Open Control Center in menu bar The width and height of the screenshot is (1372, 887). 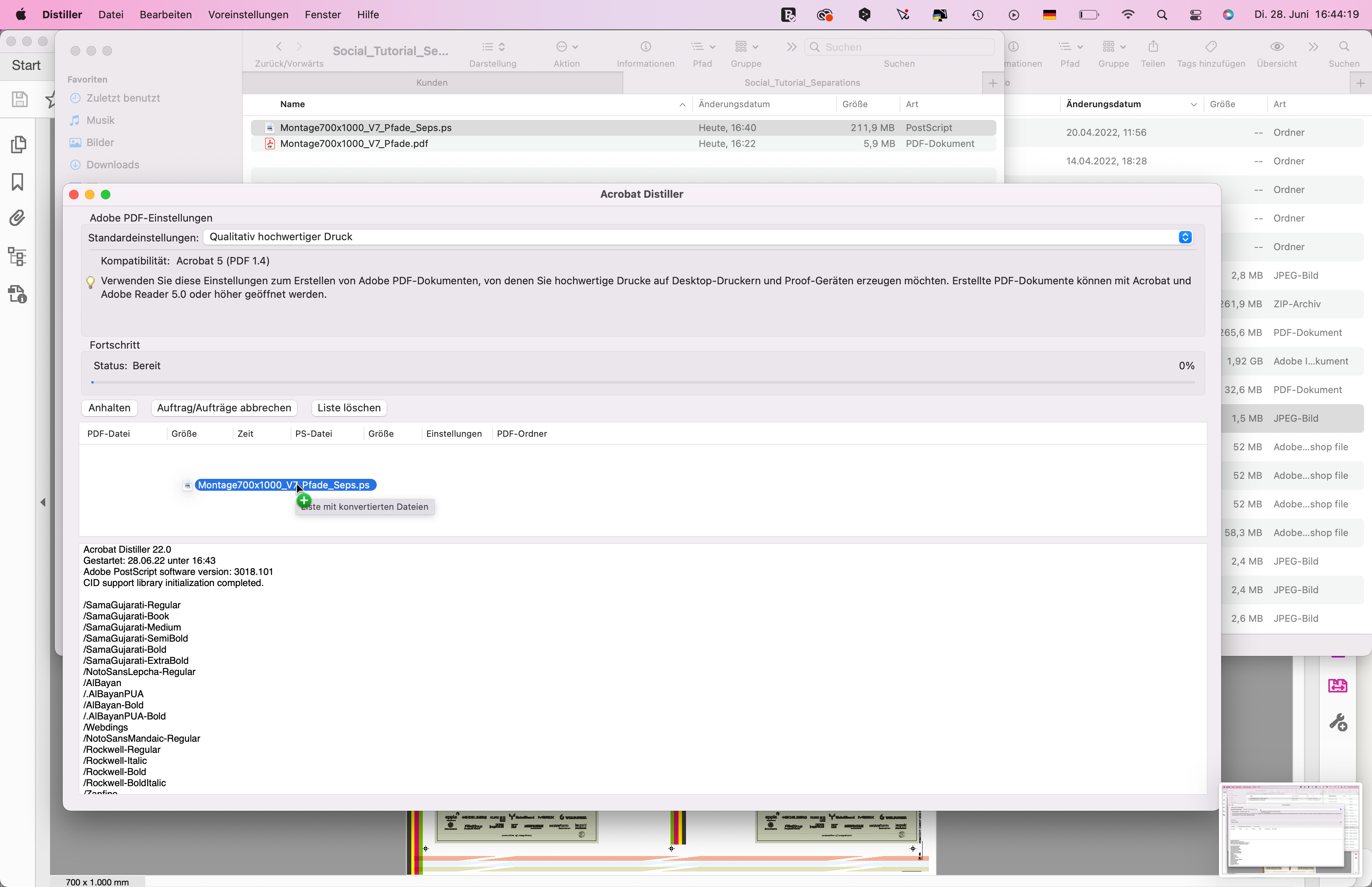1195,14
